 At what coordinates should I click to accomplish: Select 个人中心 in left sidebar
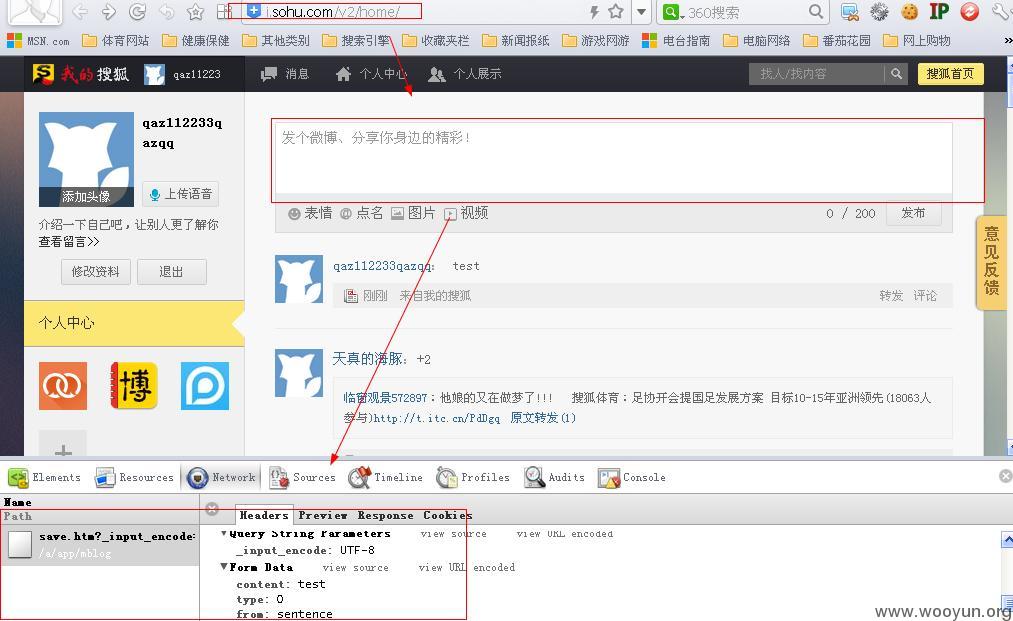coord(134,323)
